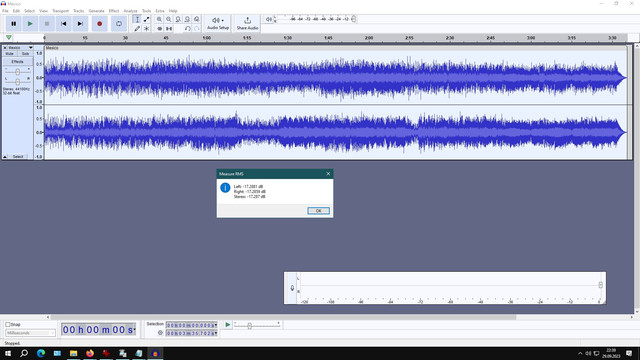
Task: Open the Transport menu
Action: (60, 11)
